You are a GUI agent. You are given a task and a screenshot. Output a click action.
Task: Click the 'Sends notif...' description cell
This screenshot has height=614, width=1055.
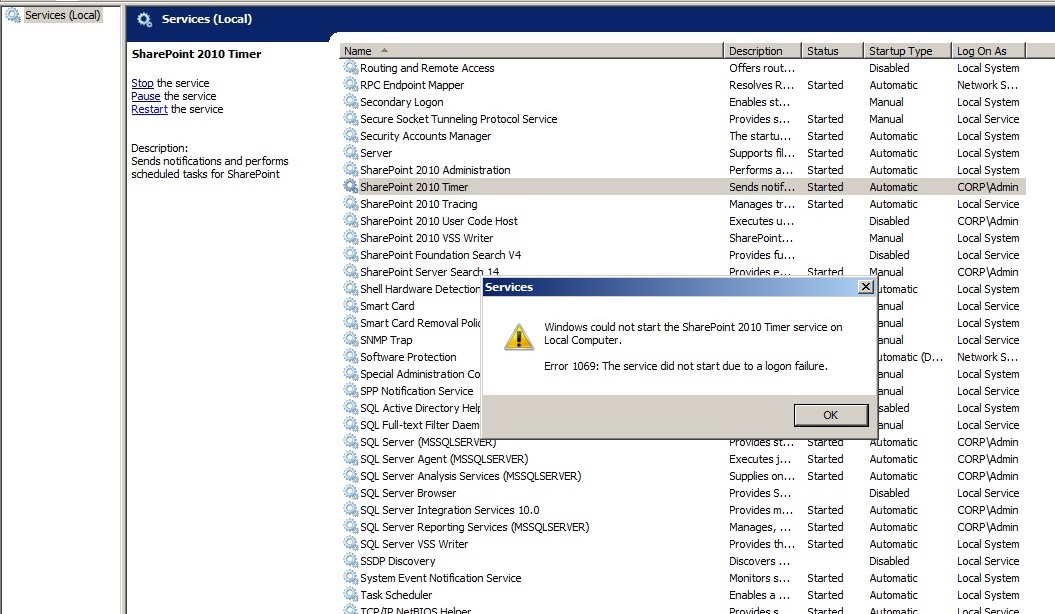click(762, 187)
